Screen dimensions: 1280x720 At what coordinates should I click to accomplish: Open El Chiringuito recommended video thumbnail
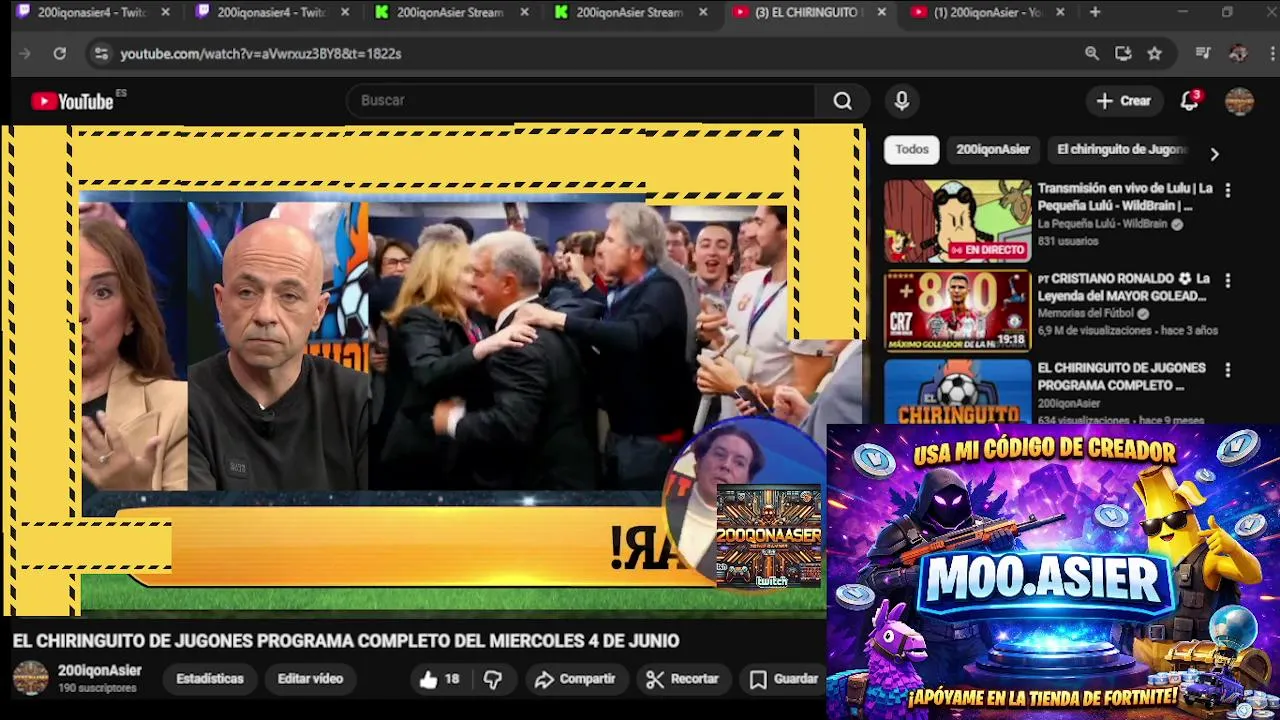coord(957,392)
